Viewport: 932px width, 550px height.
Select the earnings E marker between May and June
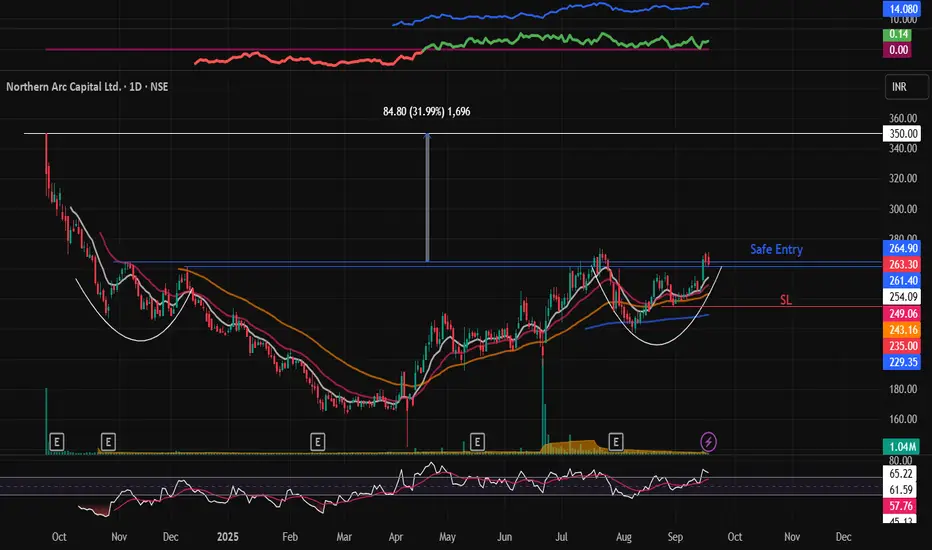(477, 440)
